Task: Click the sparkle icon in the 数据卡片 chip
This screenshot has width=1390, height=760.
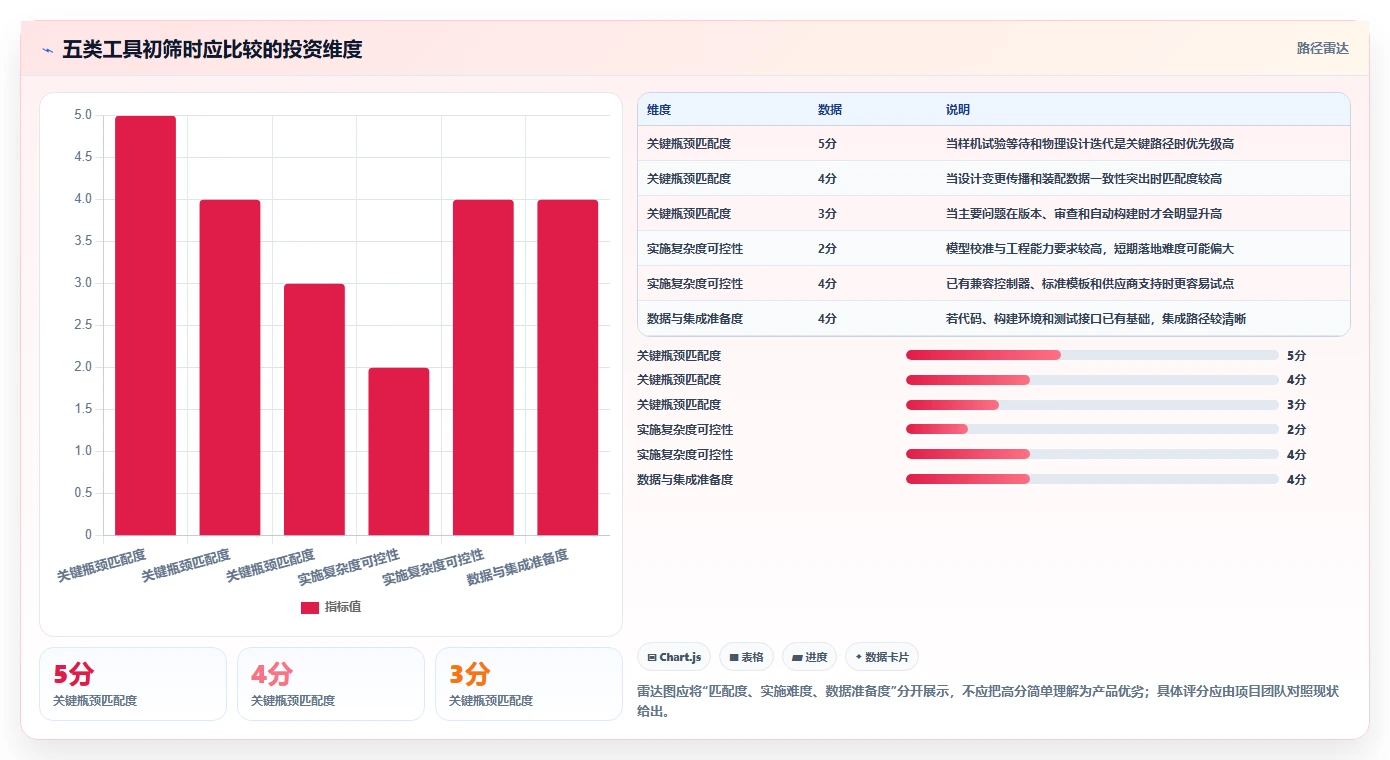Action: point(859,657)
